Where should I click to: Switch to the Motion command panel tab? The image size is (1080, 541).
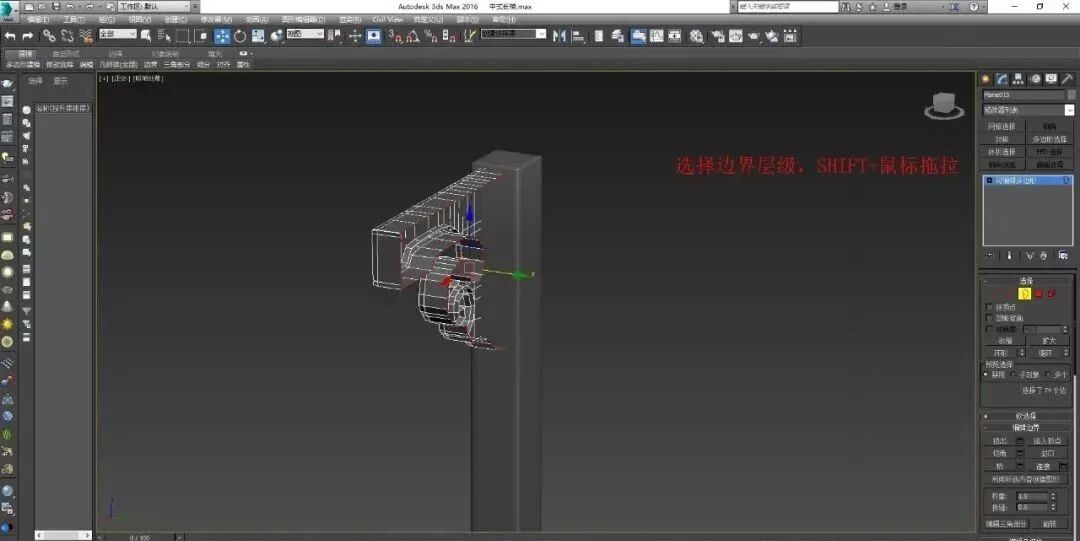[x=1035, y=79]
